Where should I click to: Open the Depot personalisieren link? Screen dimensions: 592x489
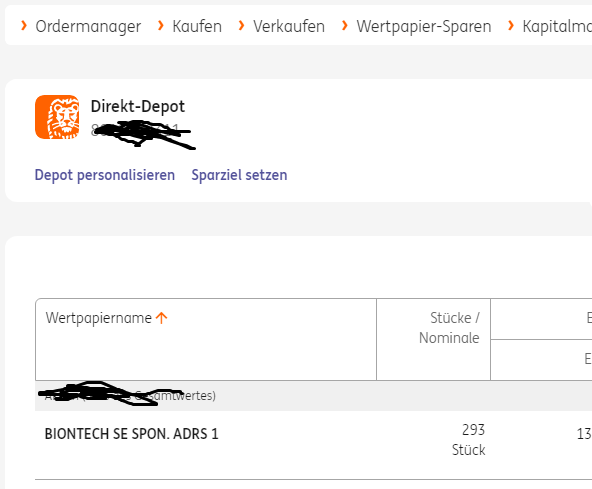coord(105,175)
